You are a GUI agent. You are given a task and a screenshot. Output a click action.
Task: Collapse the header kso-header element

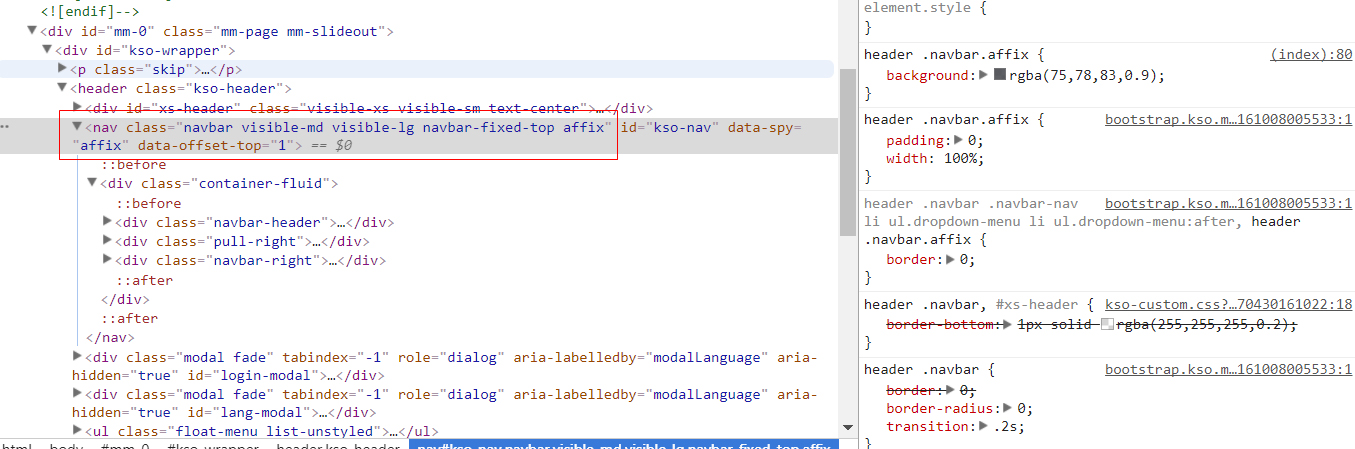[x=63, y=89]
